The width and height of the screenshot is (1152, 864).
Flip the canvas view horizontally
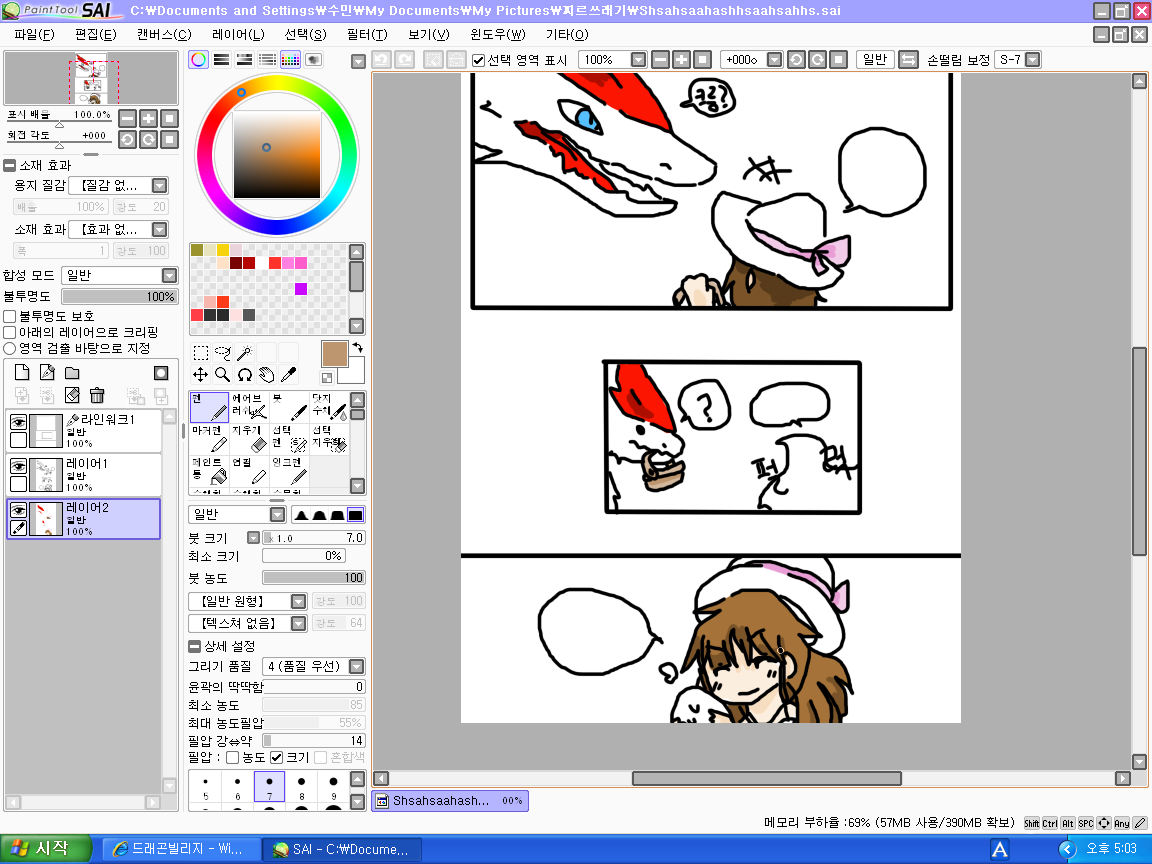(x=909, y=60)
